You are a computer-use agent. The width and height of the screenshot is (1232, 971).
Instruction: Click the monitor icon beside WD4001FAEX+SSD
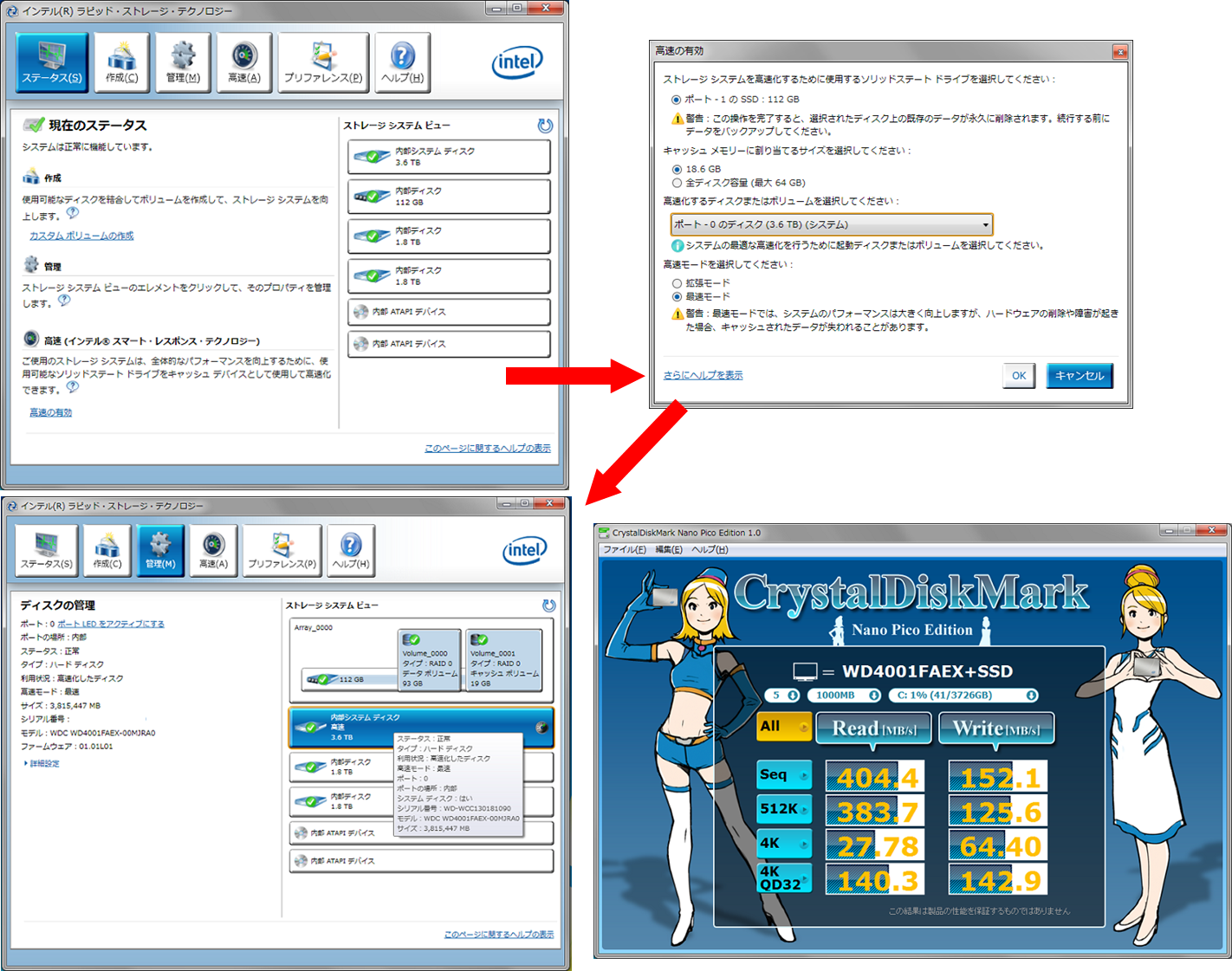coord(805,671)
